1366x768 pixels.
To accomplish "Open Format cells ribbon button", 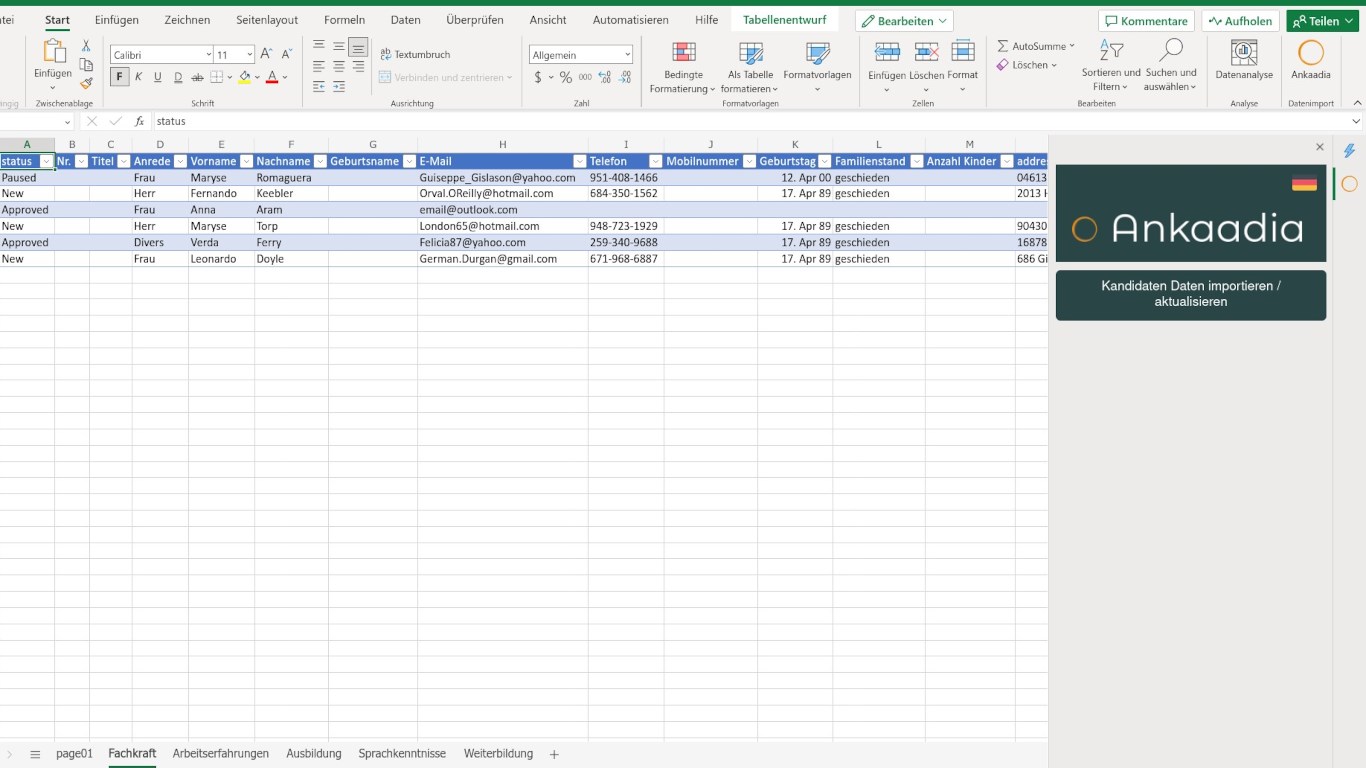I will tap(963, 67).
